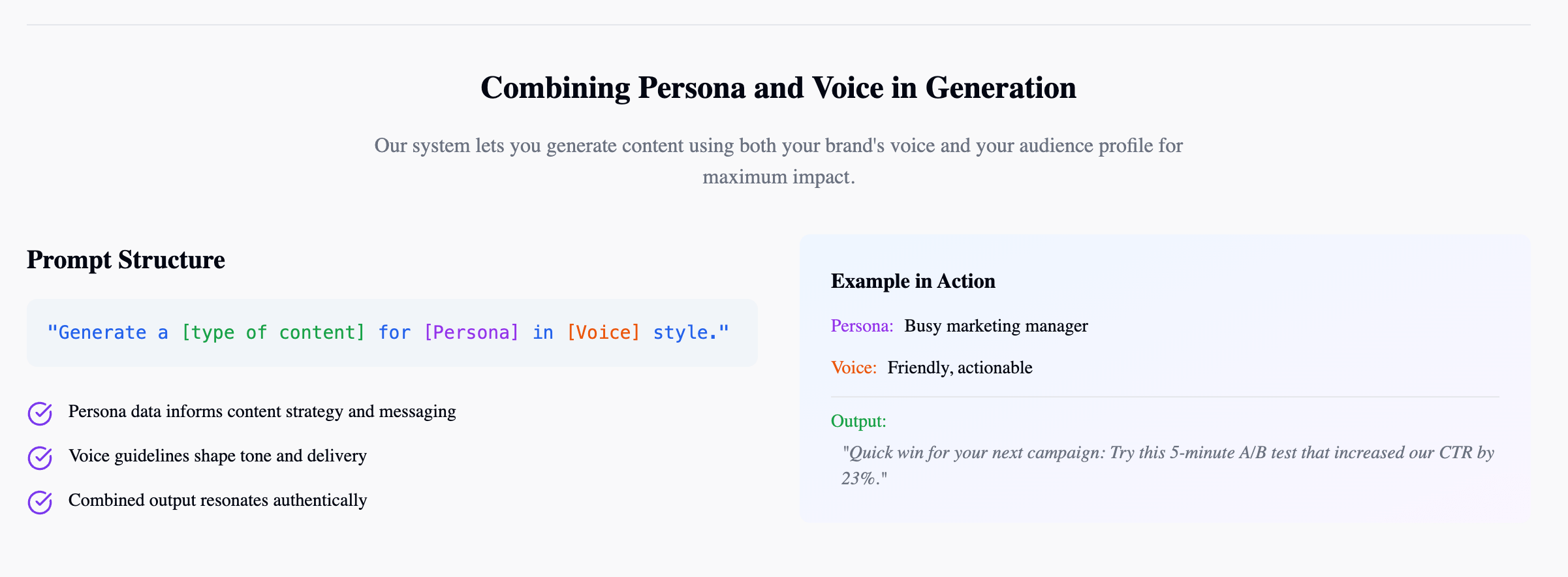Image resolution: width=1568 pixels, height=577 pixels.
Task: Click the "Combining Persona and Voice in Generation" heading
Action: [778, 87]
